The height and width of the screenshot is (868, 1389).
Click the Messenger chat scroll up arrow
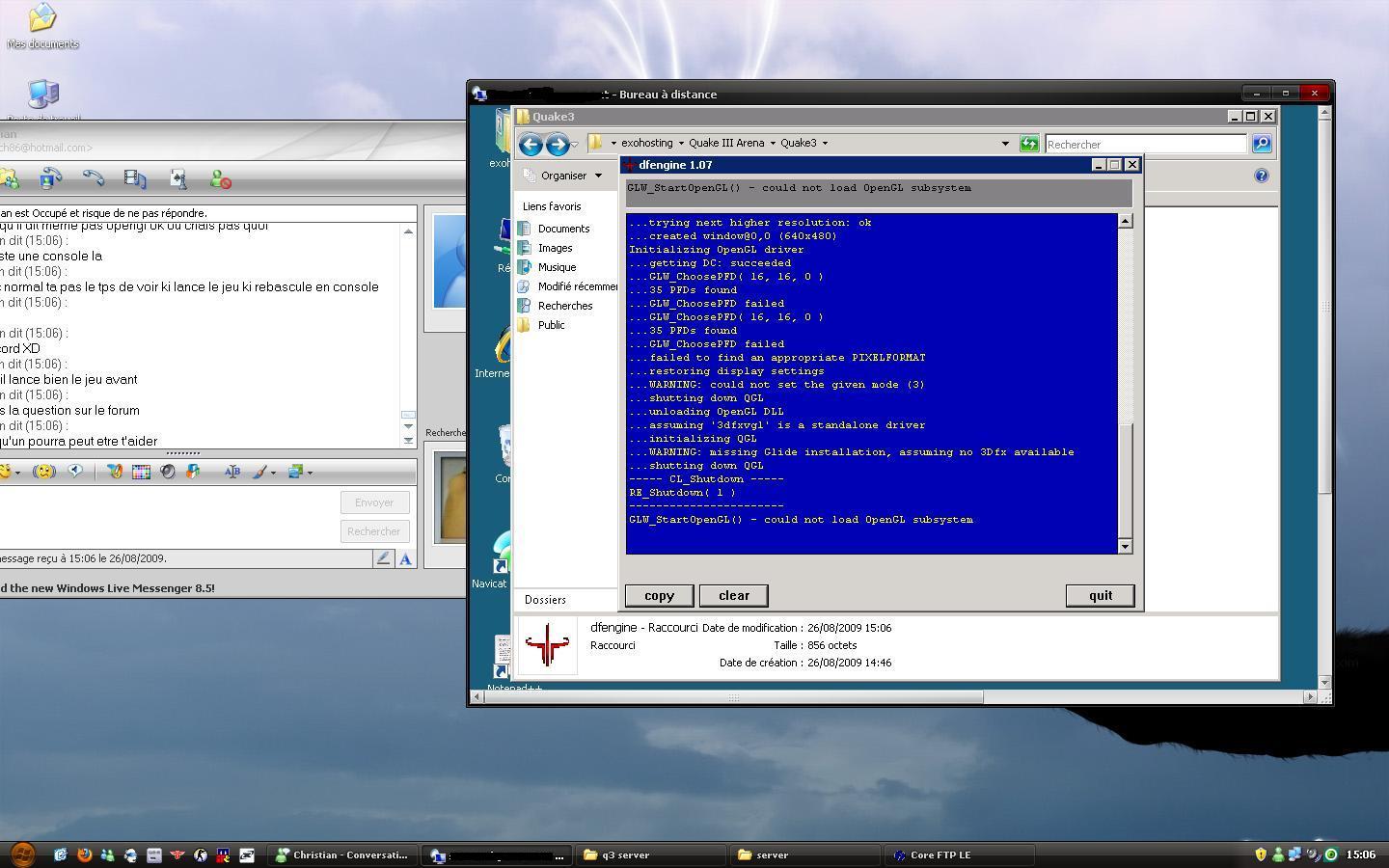[408, 231]
